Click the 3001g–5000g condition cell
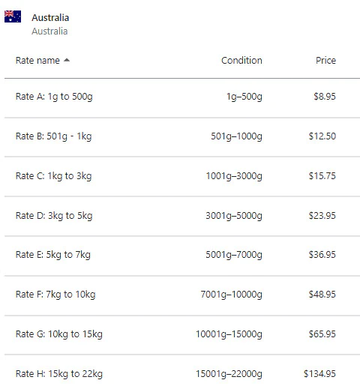 coord(234,216)
